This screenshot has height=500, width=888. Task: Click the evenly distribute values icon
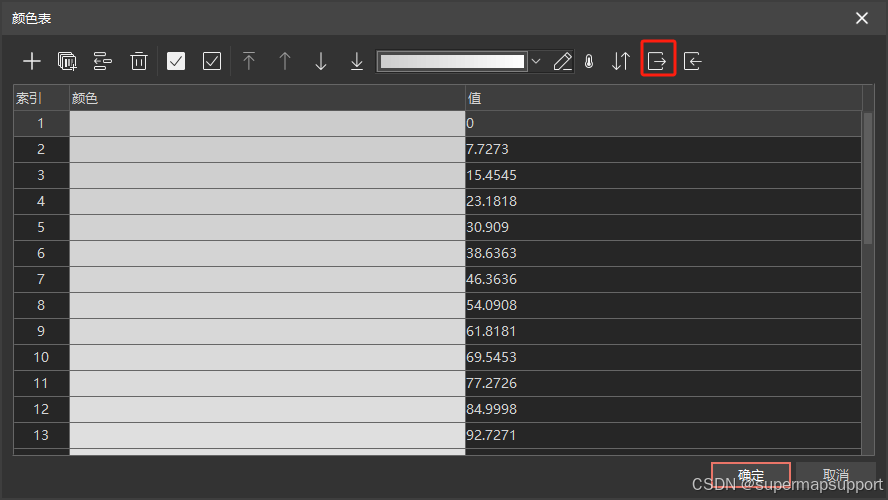click(103, 61)
